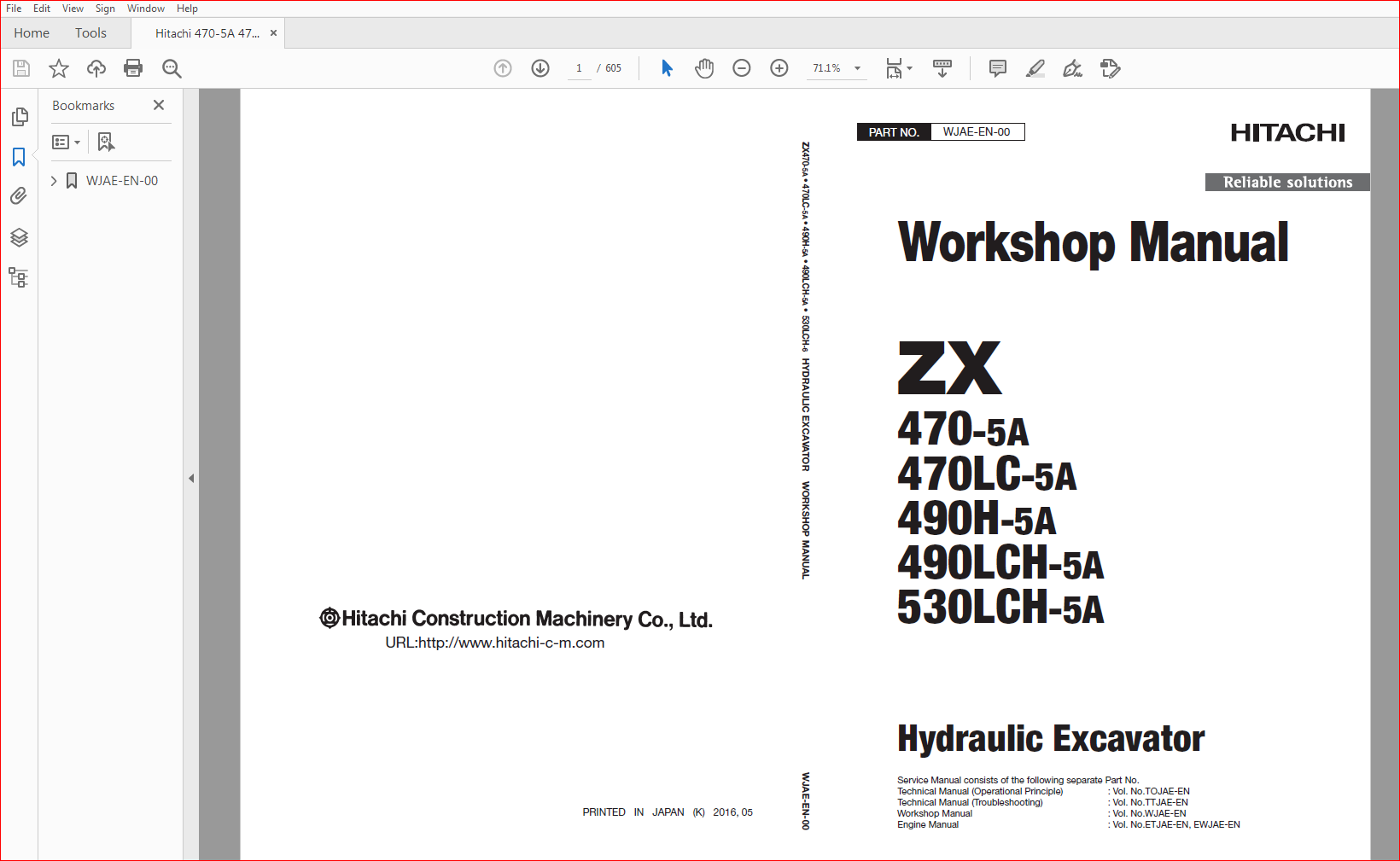
Task: Open the File menu
Action: pyautogui.click(x=14, y=9)
